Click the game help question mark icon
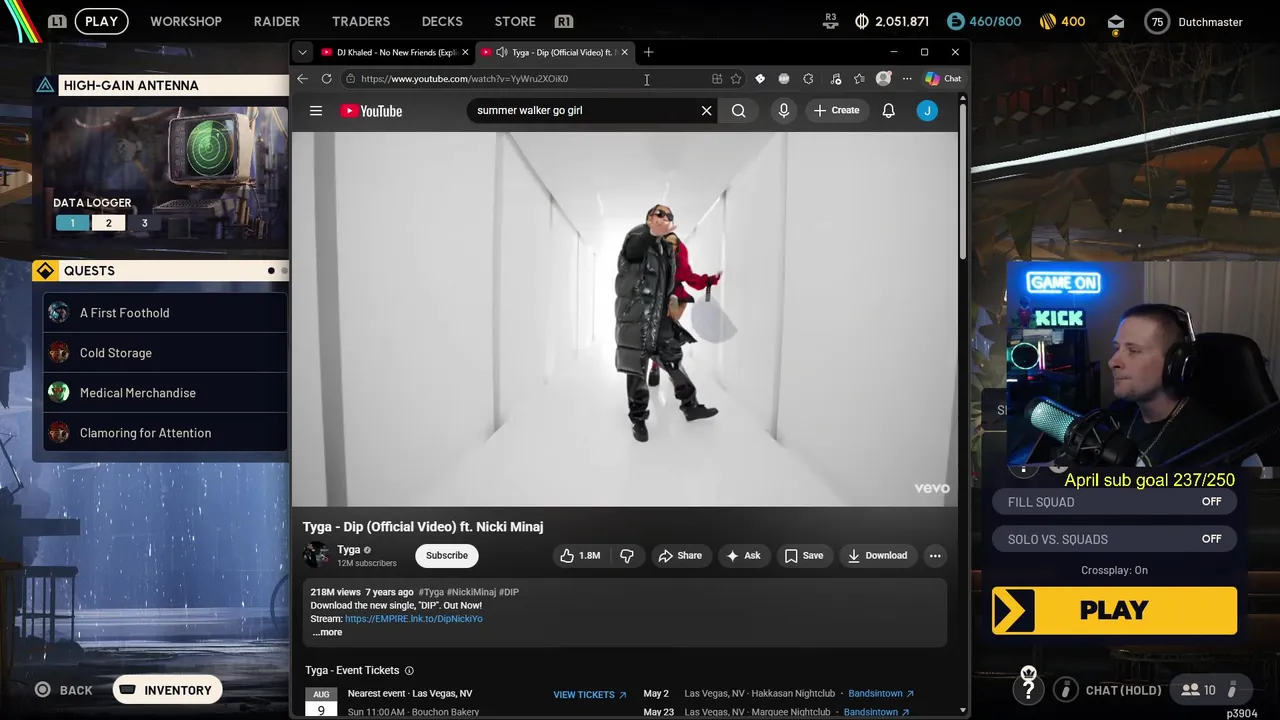 click(x=1028, y=689)
